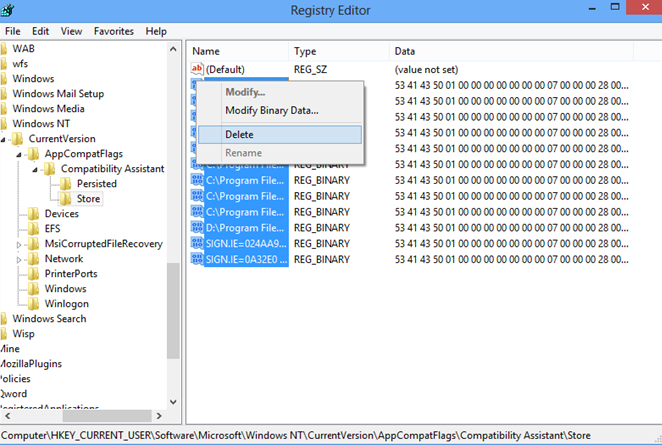Choose Delete from the context menu

[x=240, y=134]
